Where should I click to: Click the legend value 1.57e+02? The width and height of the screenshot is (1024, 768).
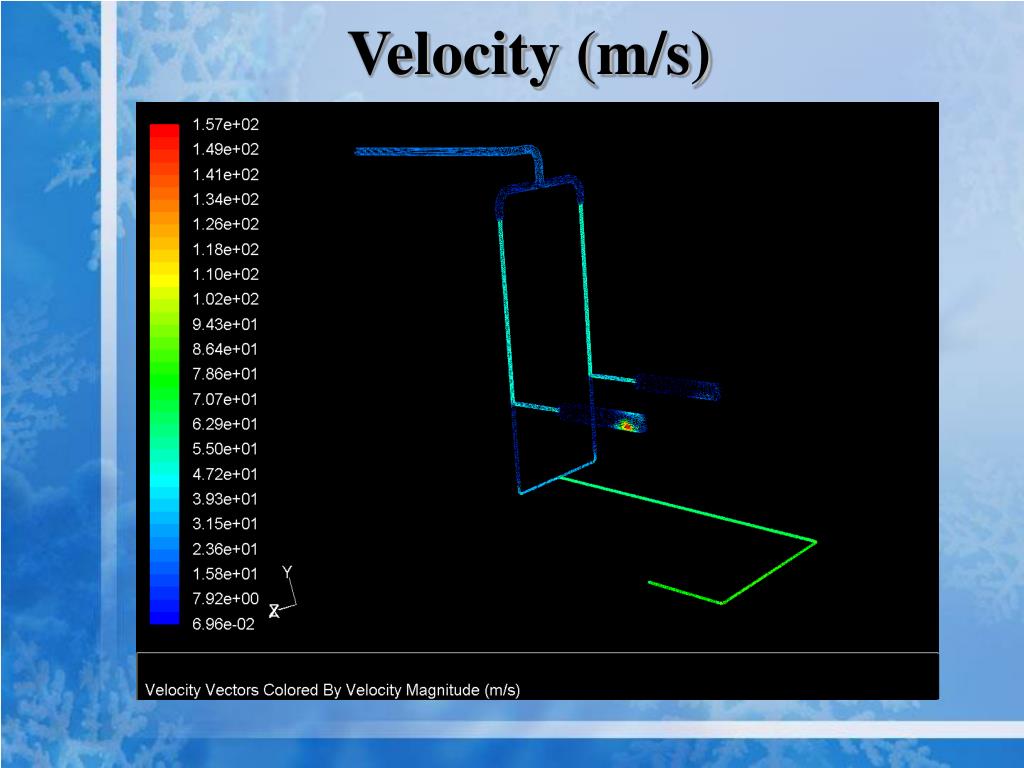click(225, 124)
